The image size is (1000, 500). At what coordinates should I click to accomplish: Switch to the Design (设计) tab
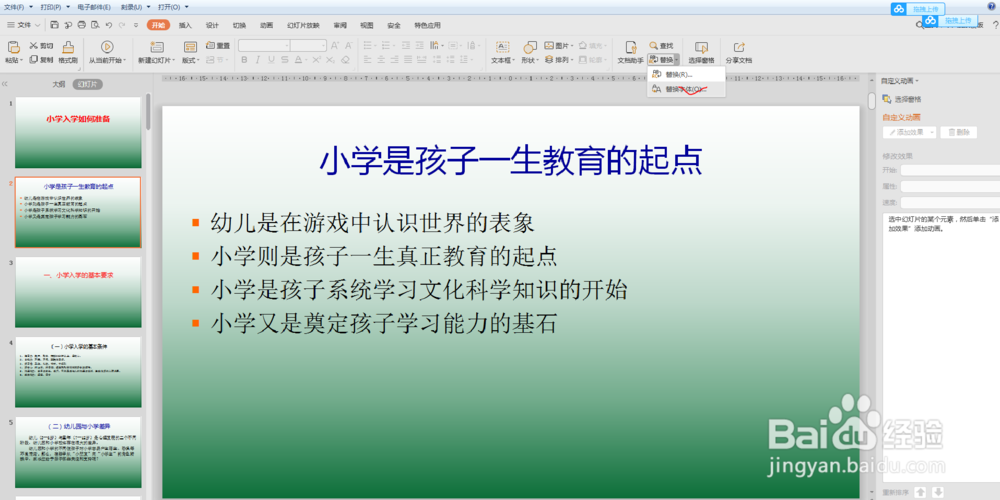point(212,26)
